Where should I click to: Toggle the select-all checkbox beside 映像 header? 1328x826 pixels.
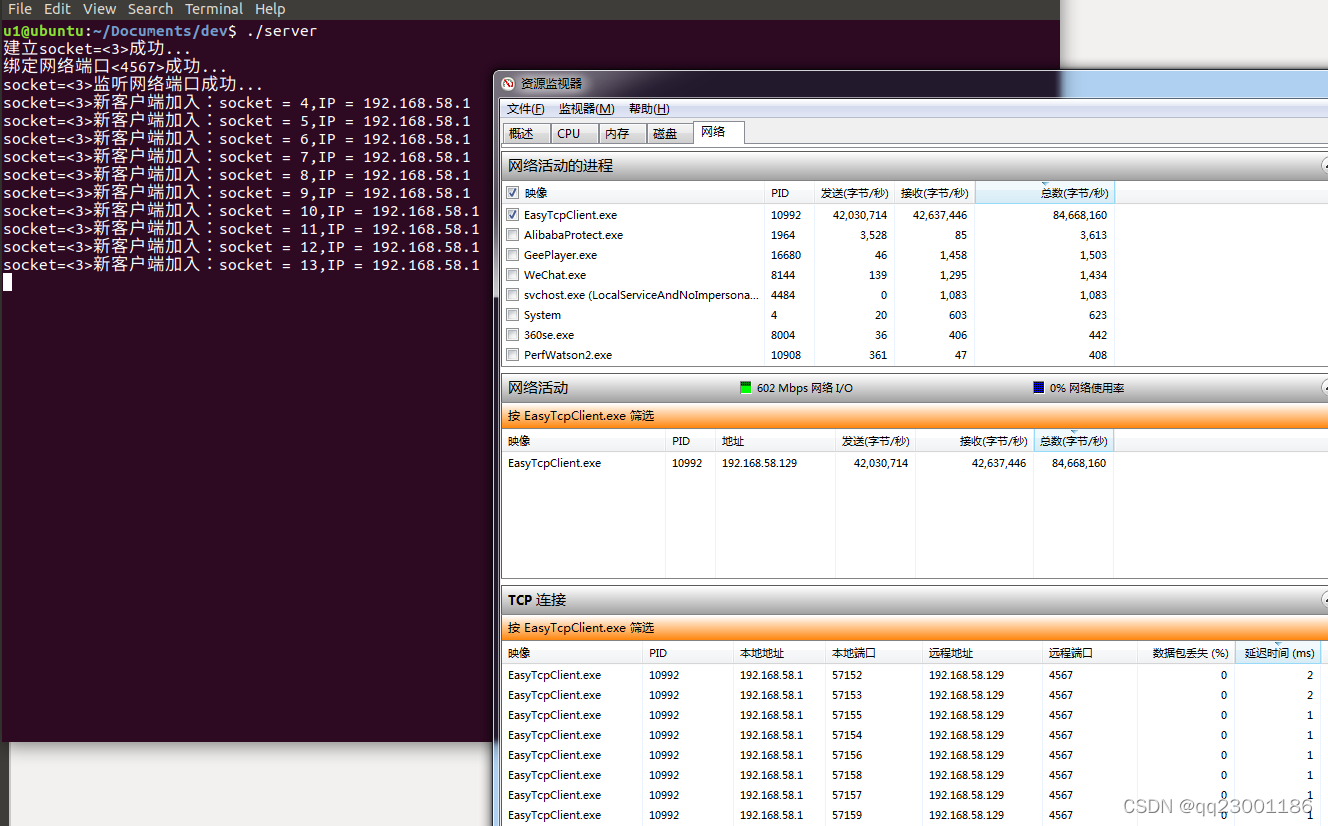(512, 193)
